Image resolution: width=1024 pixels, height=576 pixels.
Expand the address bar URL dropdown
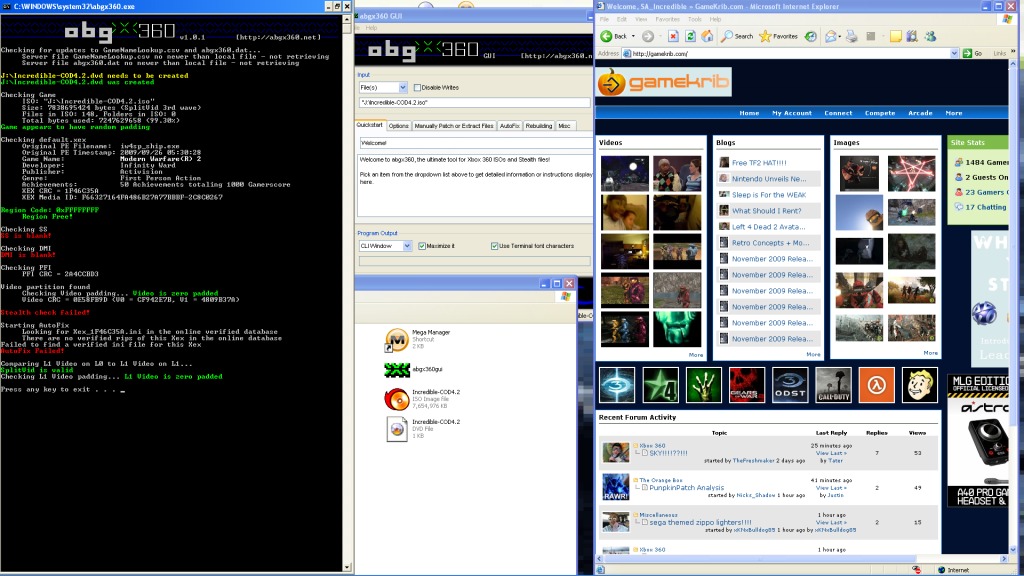pyautogui.click(x=954, y=54)
